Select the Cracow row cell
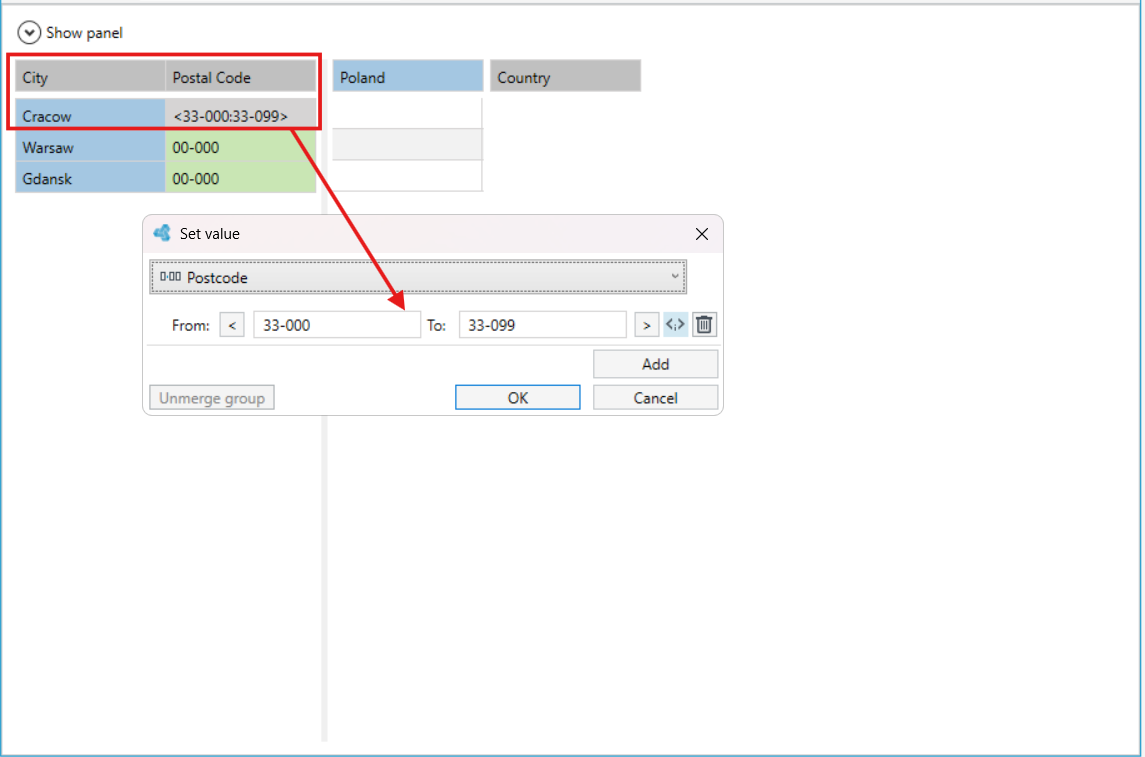 tap(91, 115)
